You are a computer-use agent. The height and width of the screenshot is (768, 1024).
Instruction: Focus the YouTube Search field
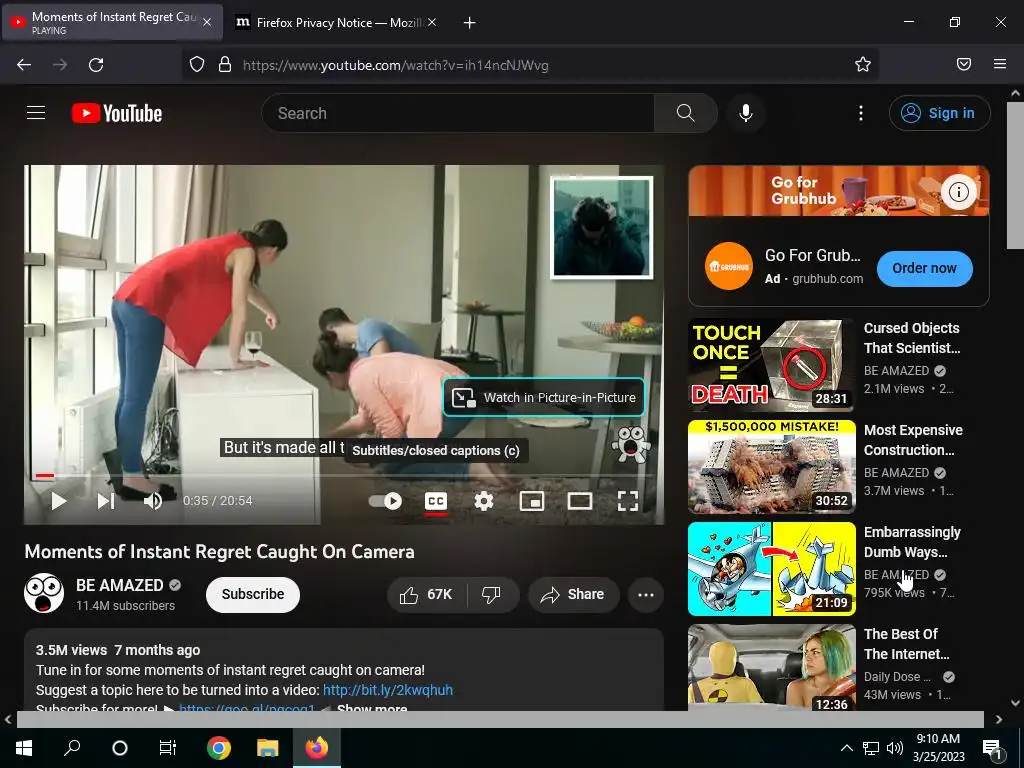click(458, 113)
